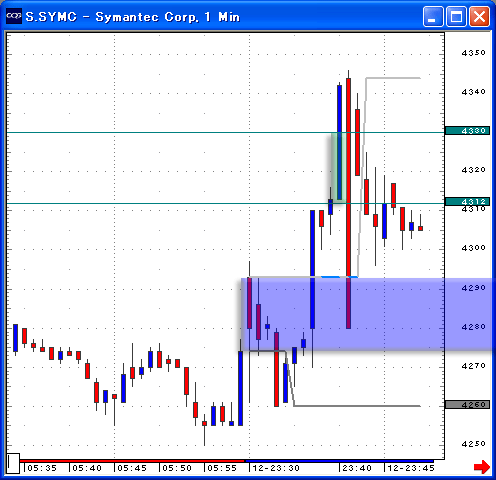Click the blue session bar above the time axis

pyautogui.click(x=339, y=461)
